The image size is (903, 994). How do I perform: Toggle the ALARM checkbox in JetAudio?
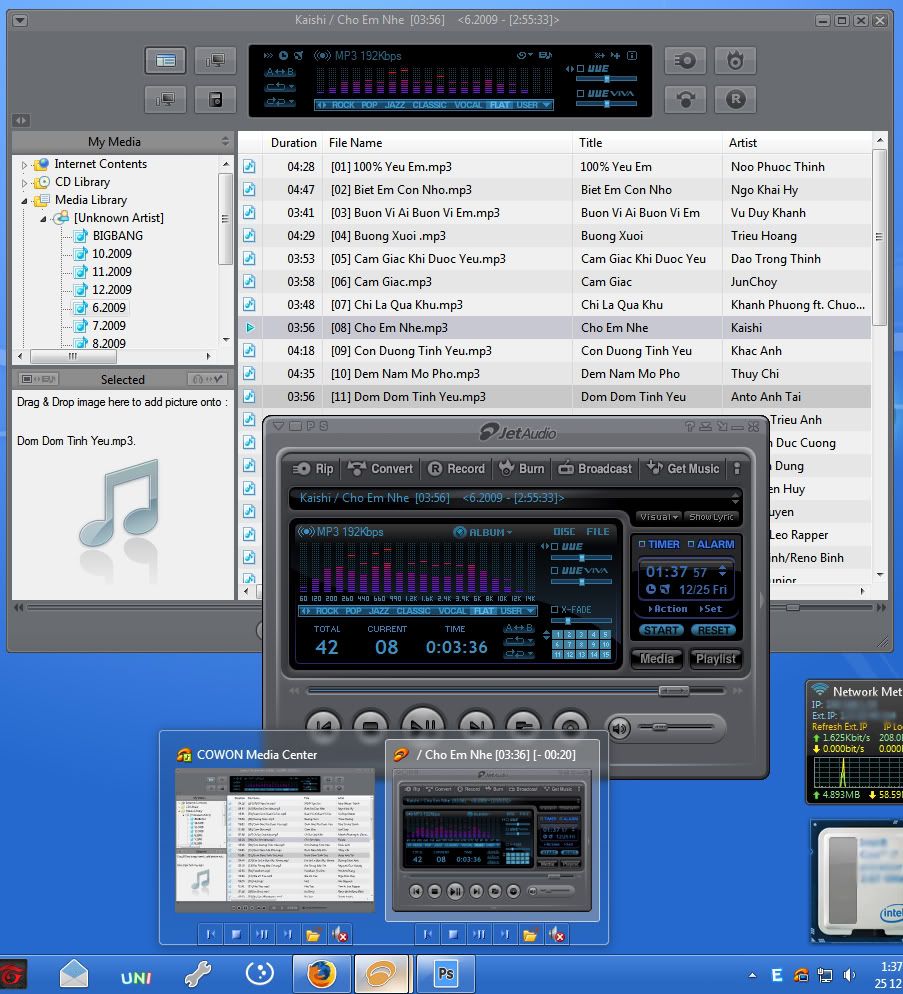pyautogui.click(x=691, y=544)
